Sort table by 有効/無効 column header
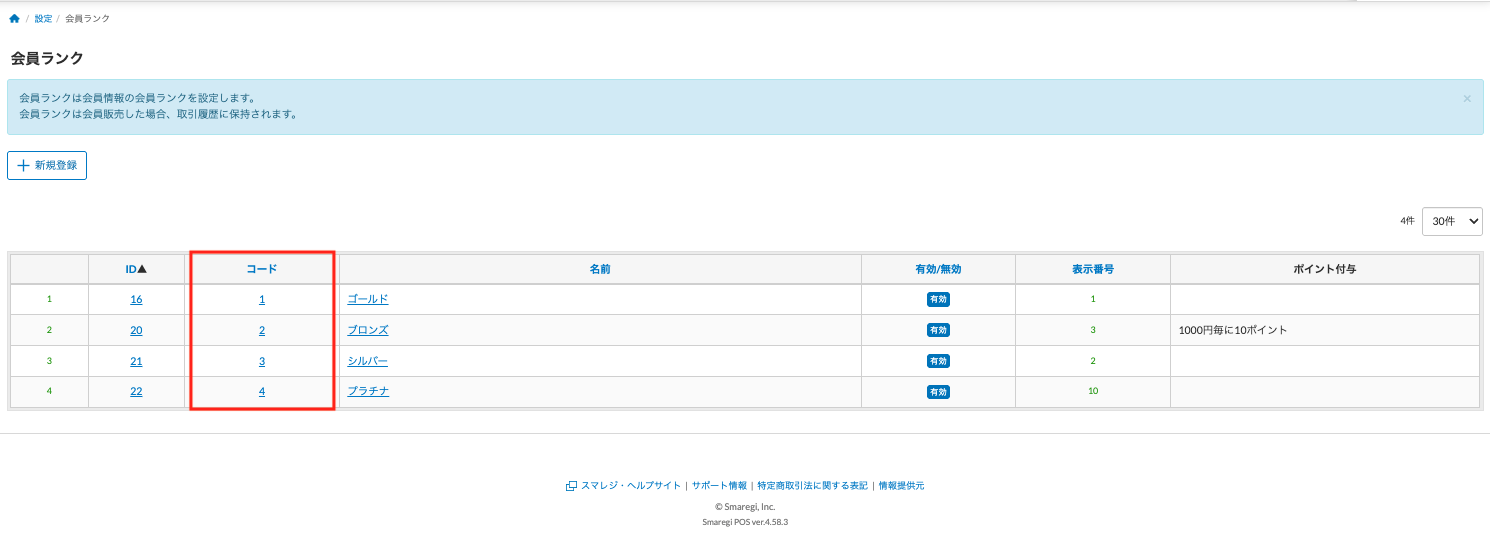1490x535 pixels. point(938,269)
